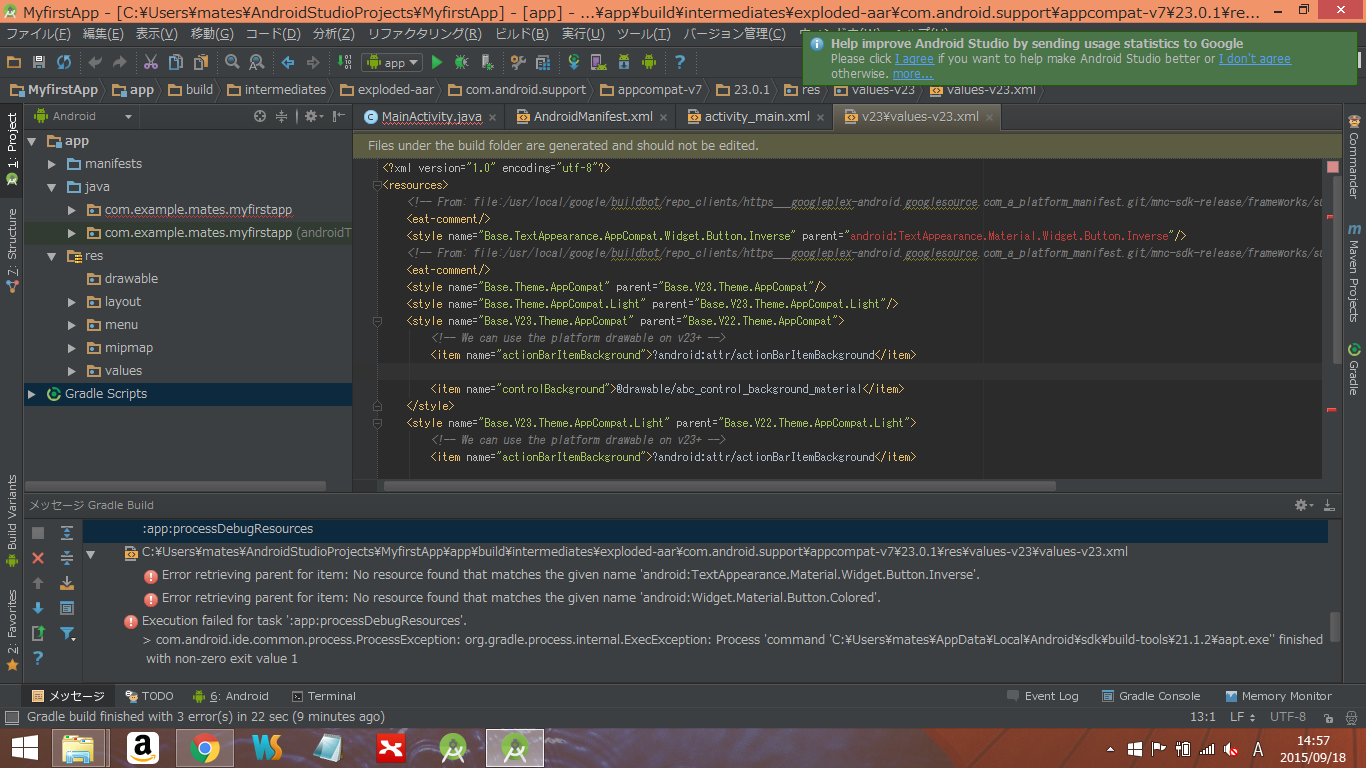Open Chrome from the Windows taskbar
1366x768 pixels.
click(x=205, y=747)
